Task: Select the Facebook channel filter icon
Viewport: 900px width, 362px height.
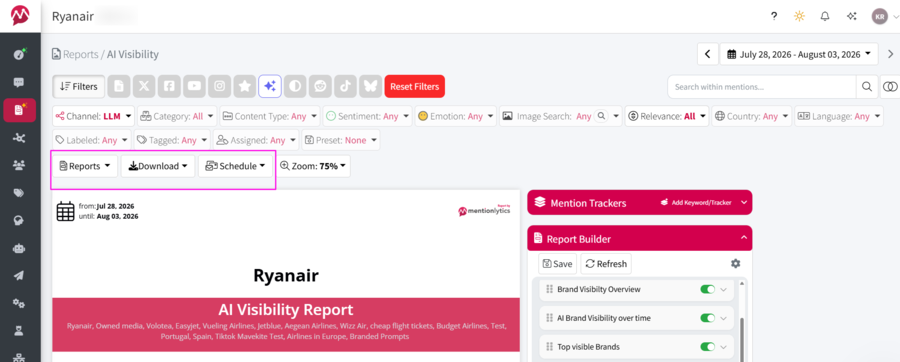Action: point(169,86)
